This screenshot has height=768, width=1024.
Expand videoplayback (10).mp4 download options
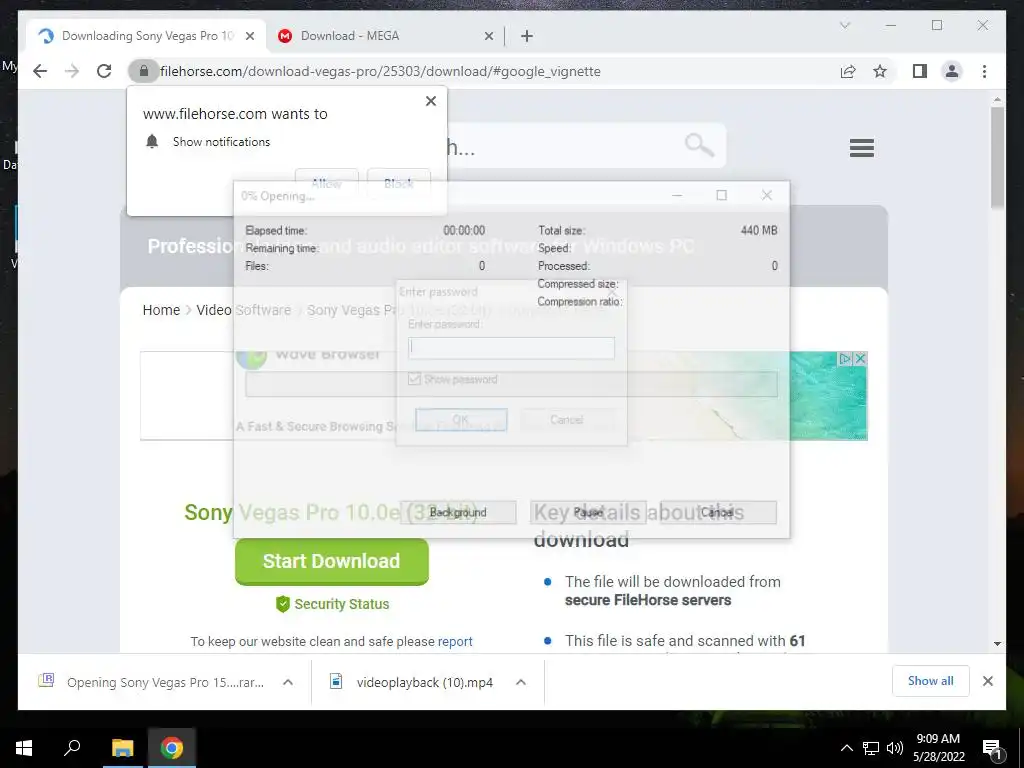[x=520, y=682]
